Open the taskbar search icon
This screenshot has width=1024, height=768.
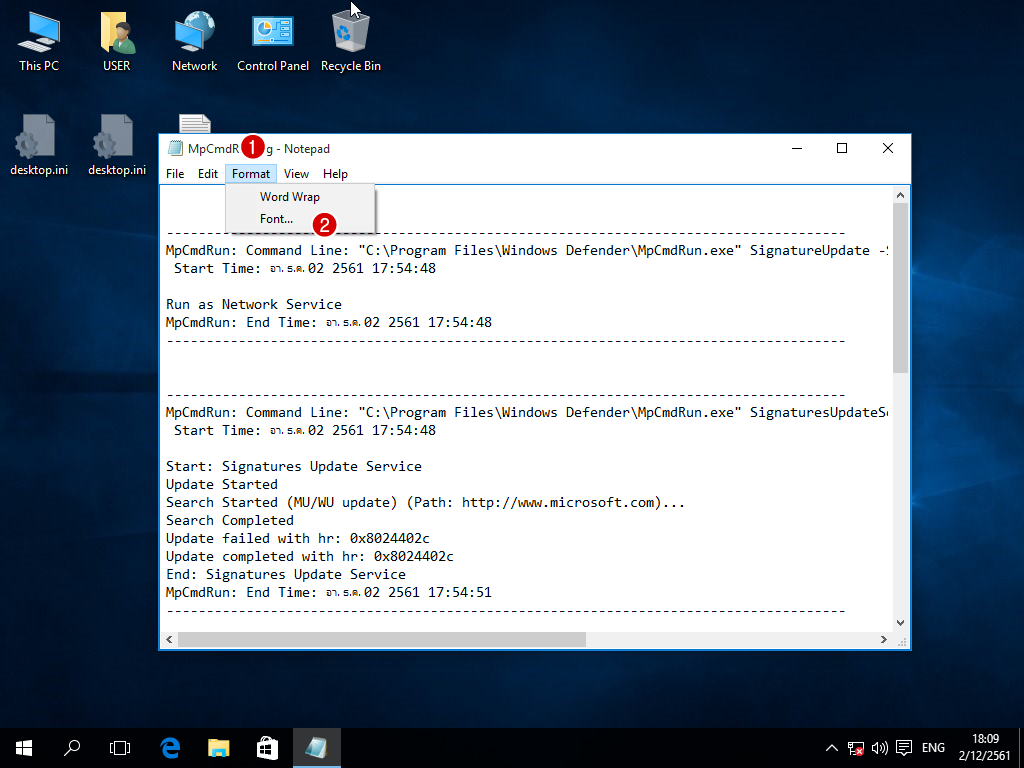click(72, 747)
